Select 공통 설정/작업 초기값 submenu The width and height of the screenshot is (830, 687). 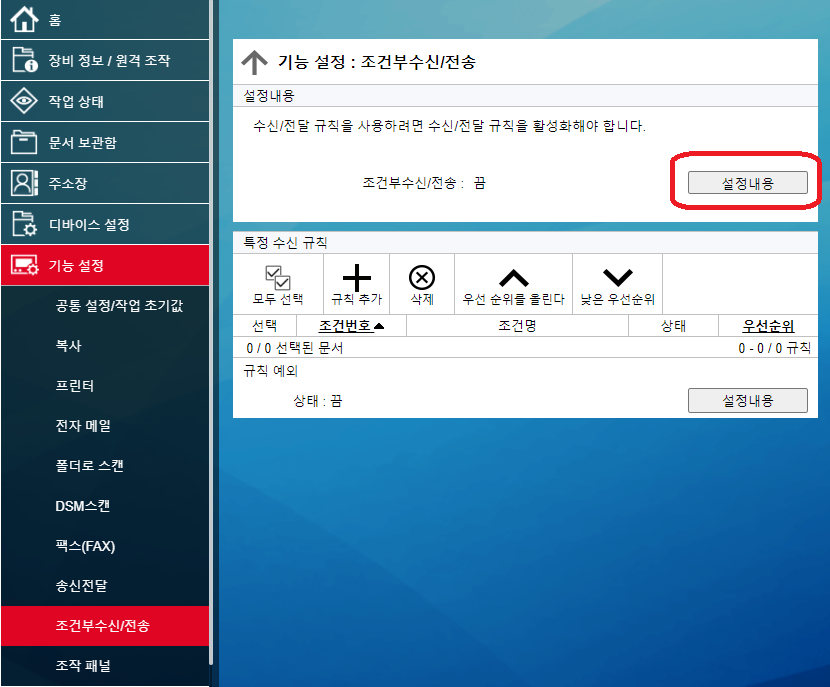coord(105,305)
